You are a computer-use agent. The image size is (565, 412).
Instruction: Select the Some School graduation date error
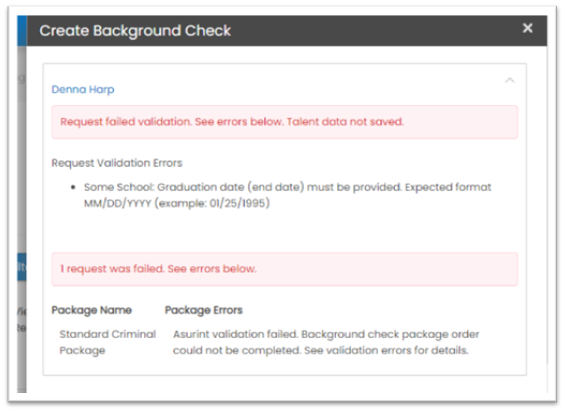287,195
